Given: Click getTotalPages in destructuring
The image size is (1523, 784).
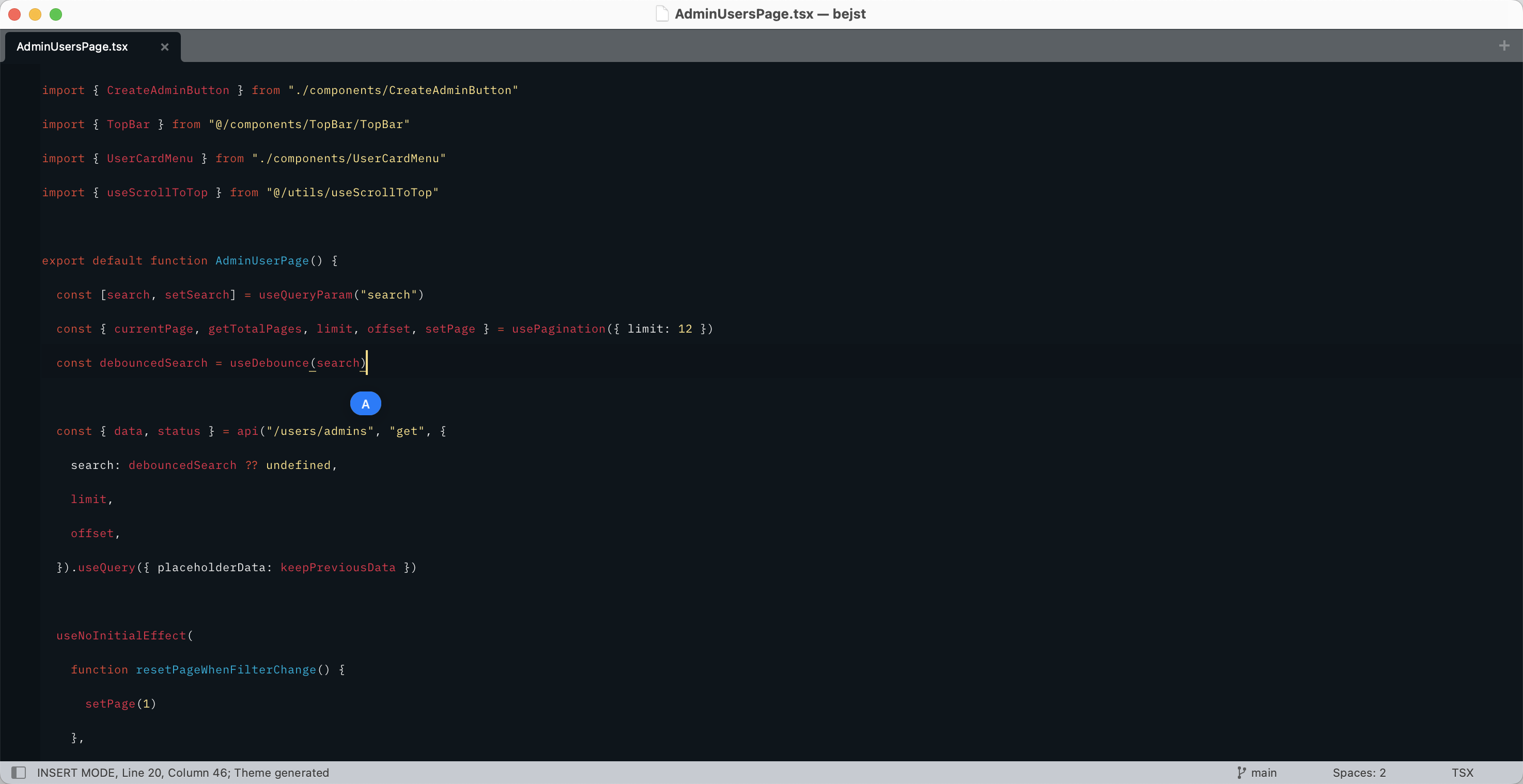Looking at the screenshot, I should [x=255, y=329].
